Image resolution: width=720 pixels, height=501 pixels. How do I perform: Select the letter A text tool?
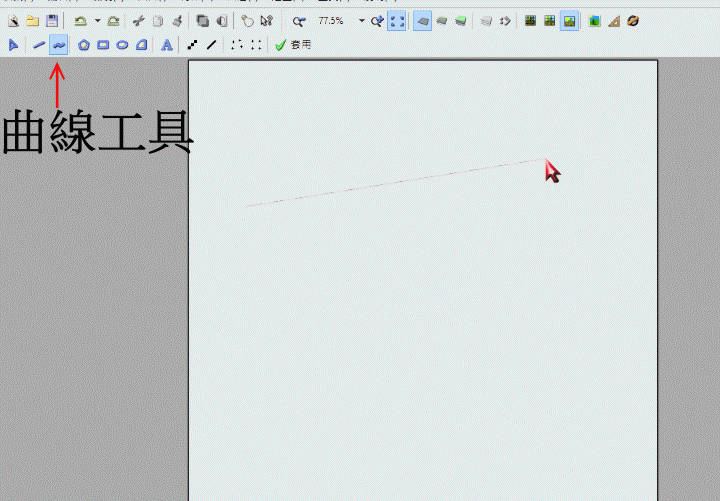click(167, 45)
